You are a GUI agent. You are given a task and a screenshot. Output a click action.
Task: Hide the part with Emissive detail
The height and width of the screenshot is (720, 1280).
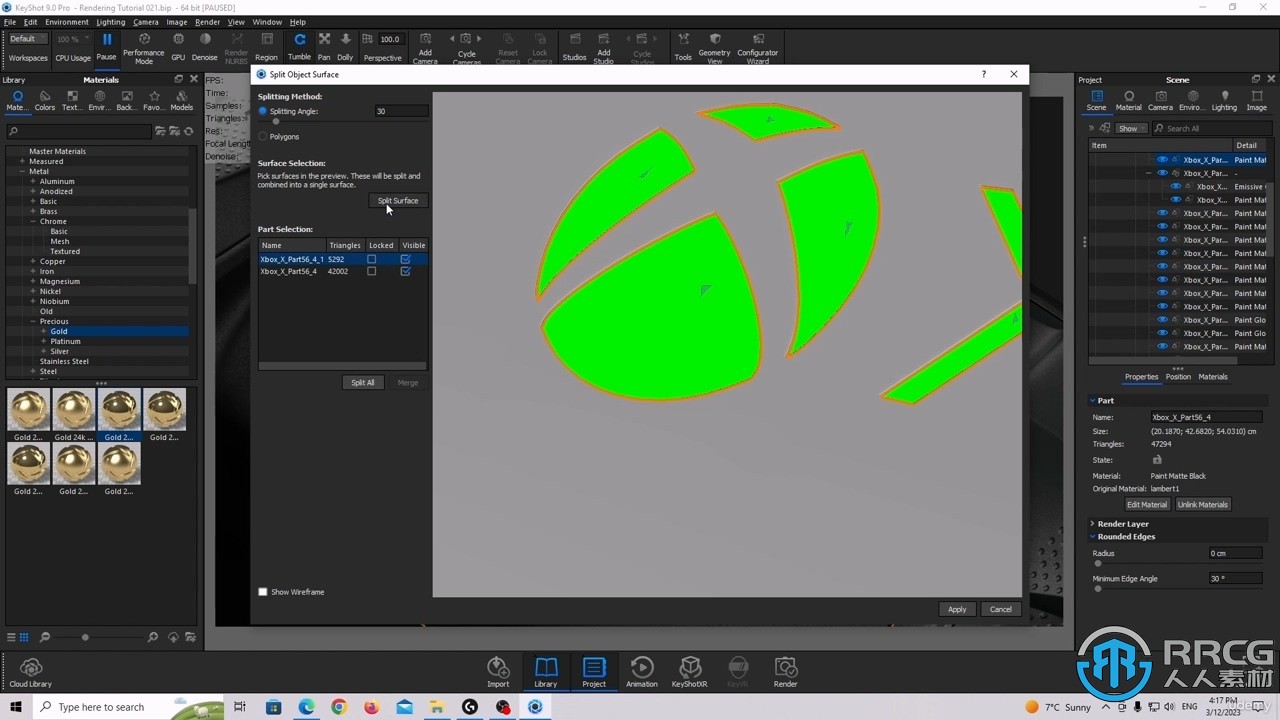pyautogui.click(x=1176, y=186)
